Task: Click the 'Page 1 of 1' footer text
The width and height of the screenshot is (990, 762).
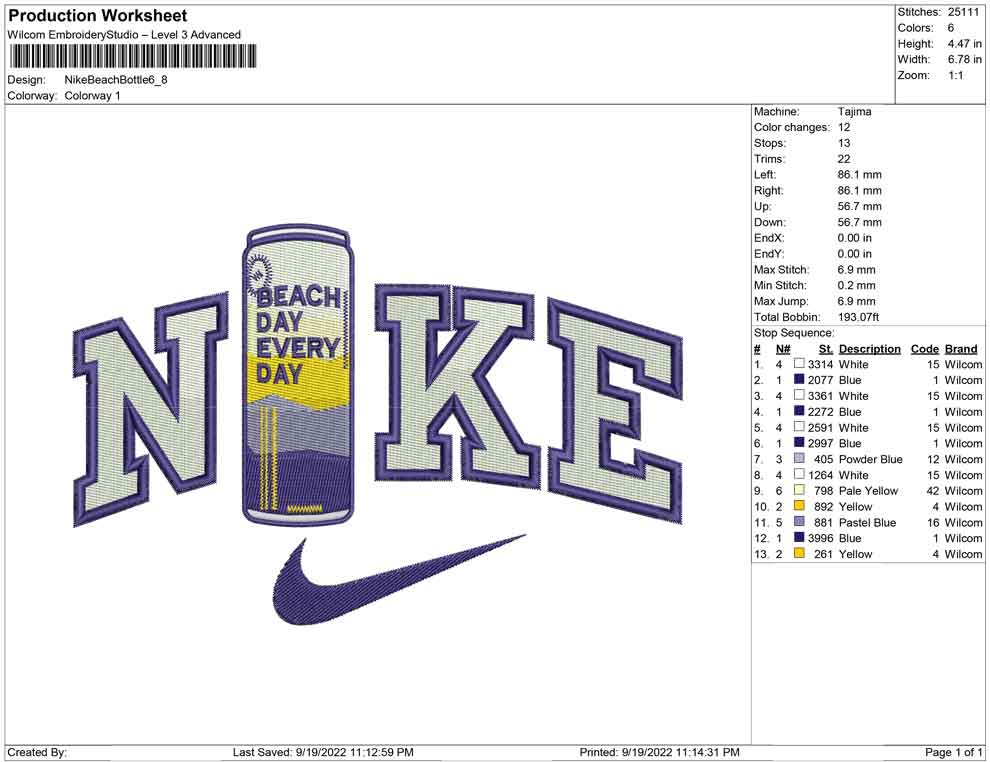Action: pos(953,752)
